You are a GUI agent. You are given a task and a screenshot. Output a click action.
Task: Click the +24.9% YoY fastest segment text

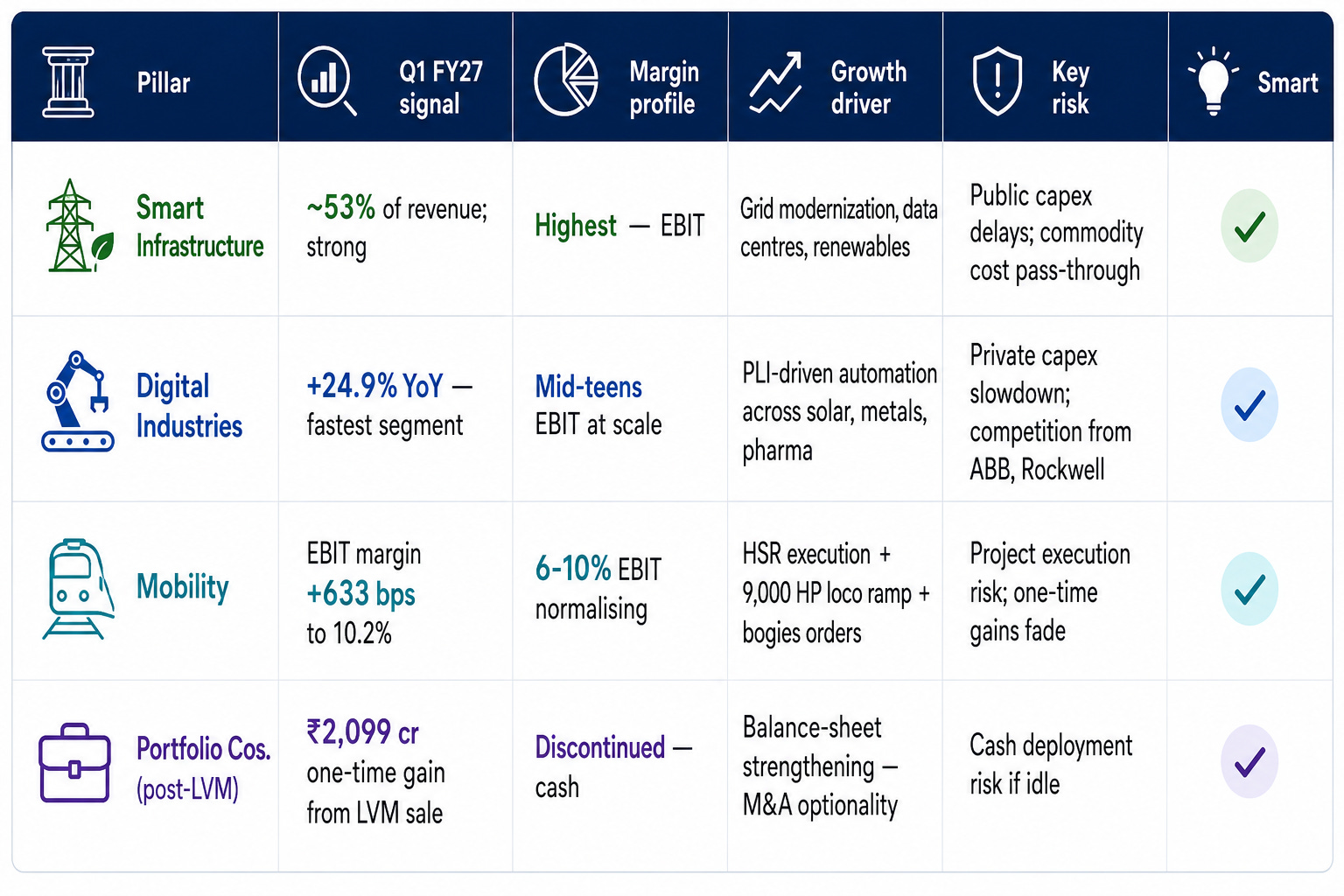tap(389, 405)
